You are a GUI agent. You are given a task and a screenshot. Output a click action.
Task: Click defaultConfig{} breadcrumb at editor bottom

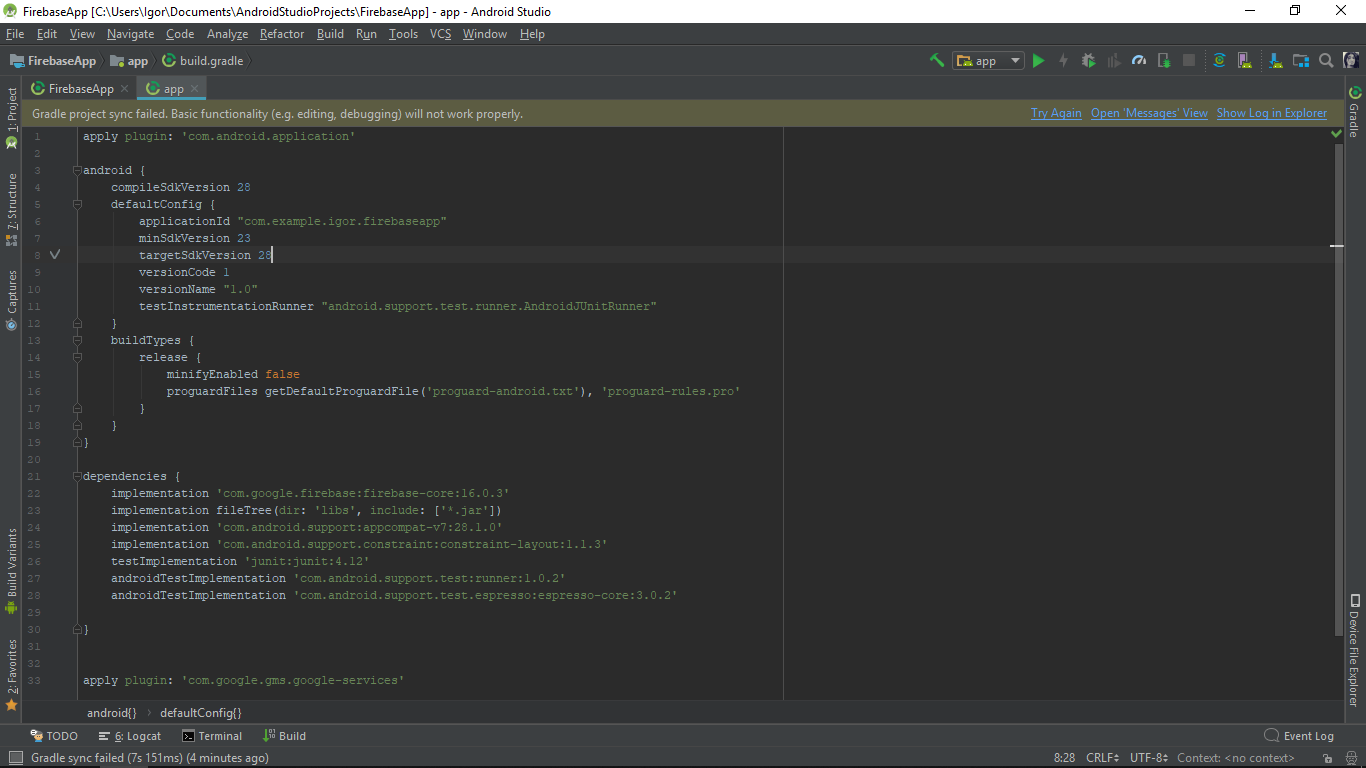201,713
